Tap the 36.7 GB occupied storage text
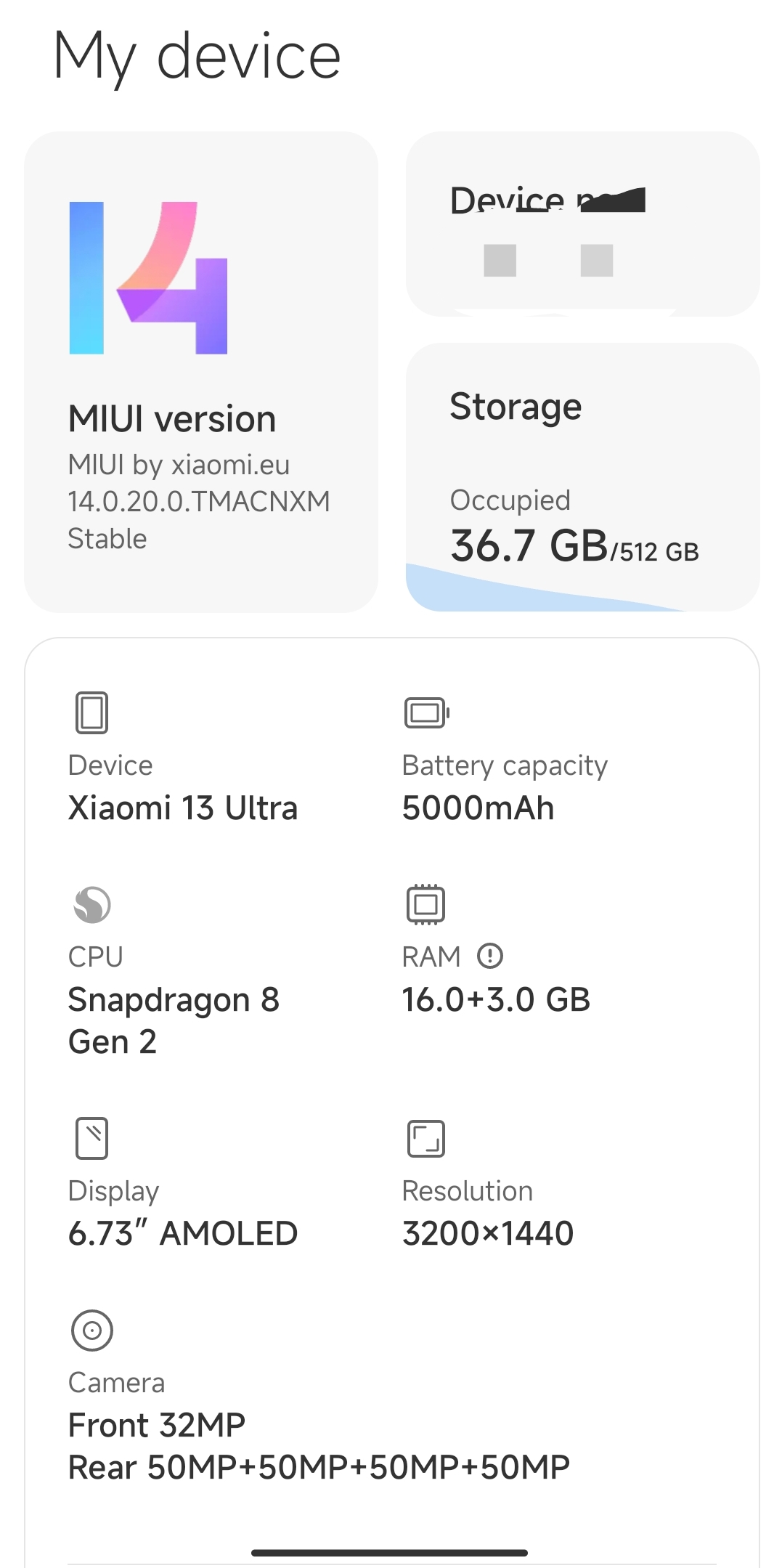Screen dimensions: 782x1568 pos(529,546)
